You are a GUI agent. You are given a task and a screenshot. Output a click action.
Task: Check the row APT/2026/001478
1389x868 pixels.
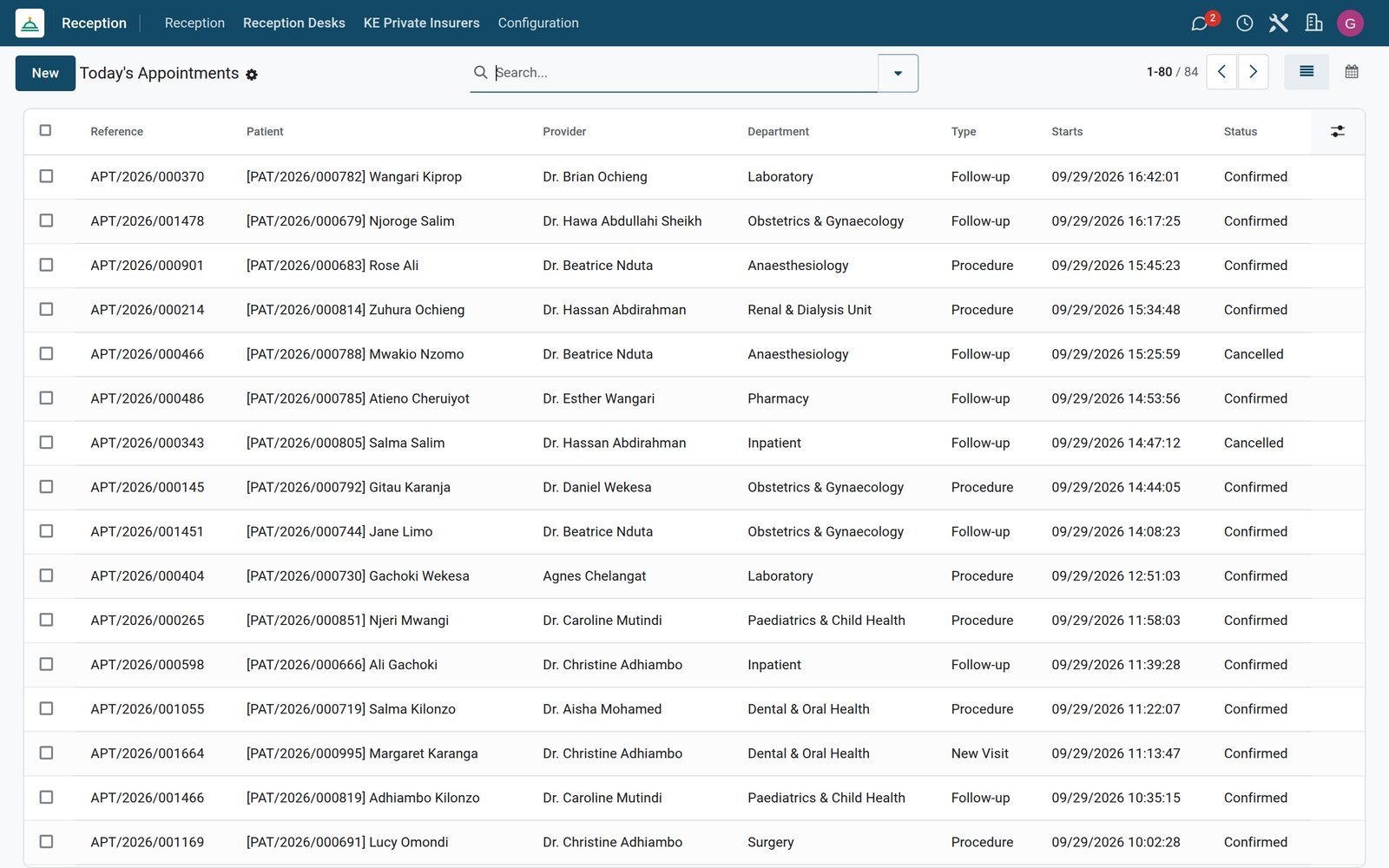[x=46, y=220]
